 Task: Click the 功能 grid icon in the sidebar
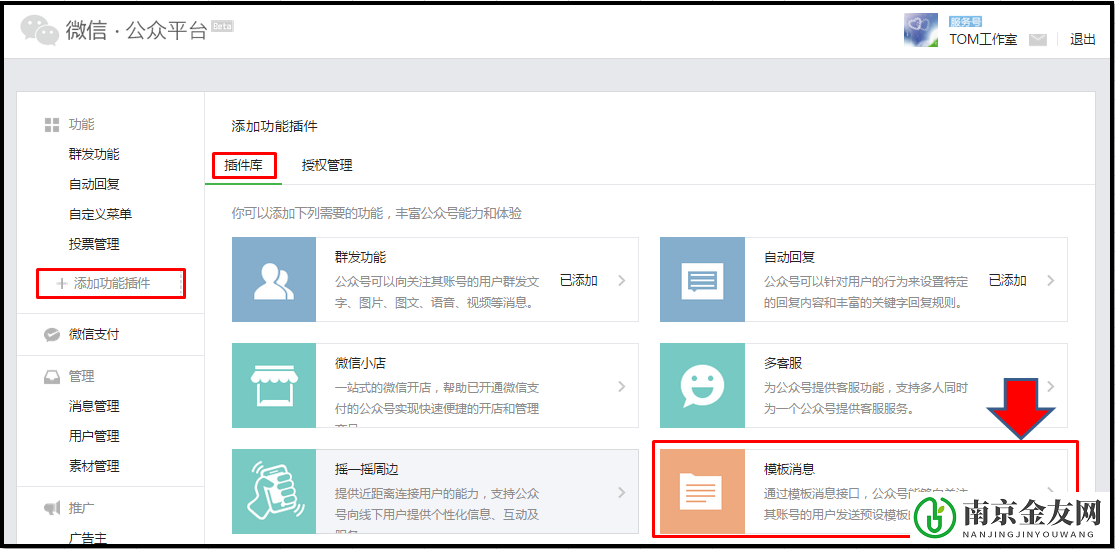click(x=51, y=125)
